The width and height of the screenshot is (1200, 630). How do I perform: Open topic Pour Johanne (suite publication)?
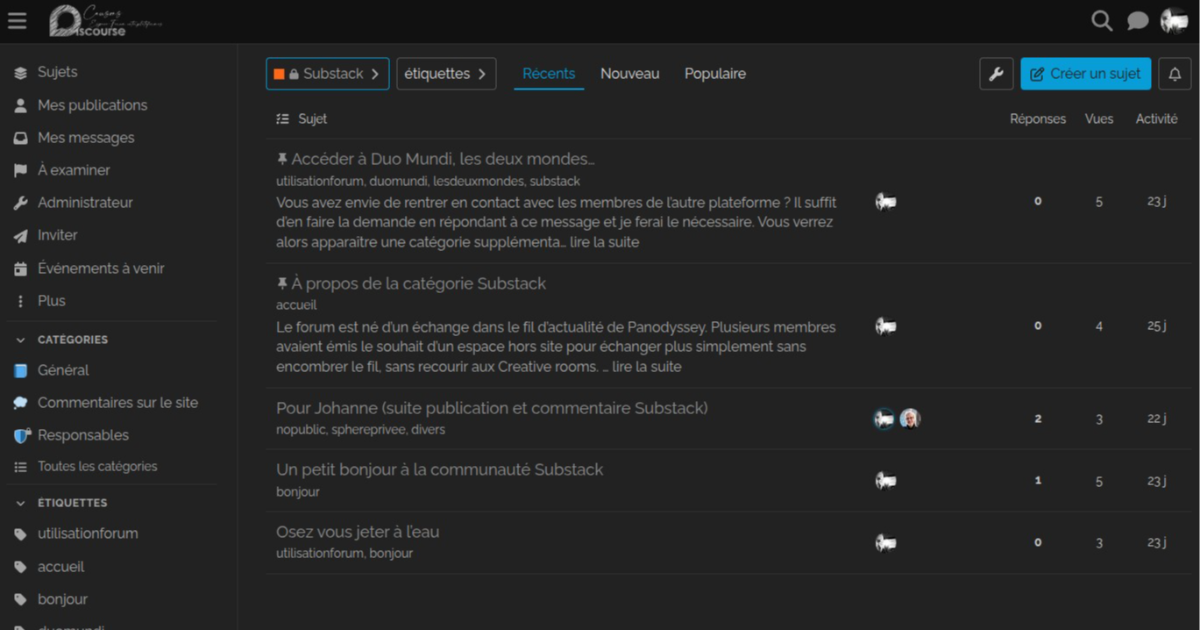click(492, 408)
